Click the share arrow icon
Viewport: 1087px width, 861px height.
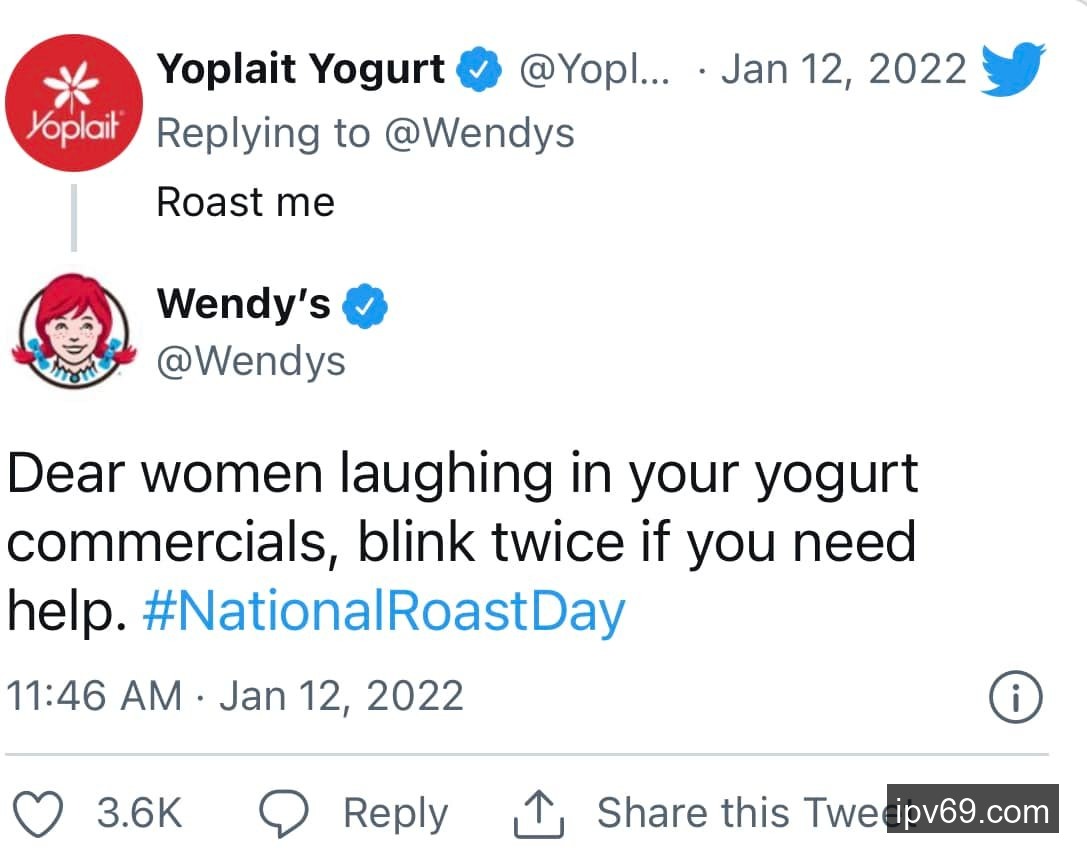539,814
